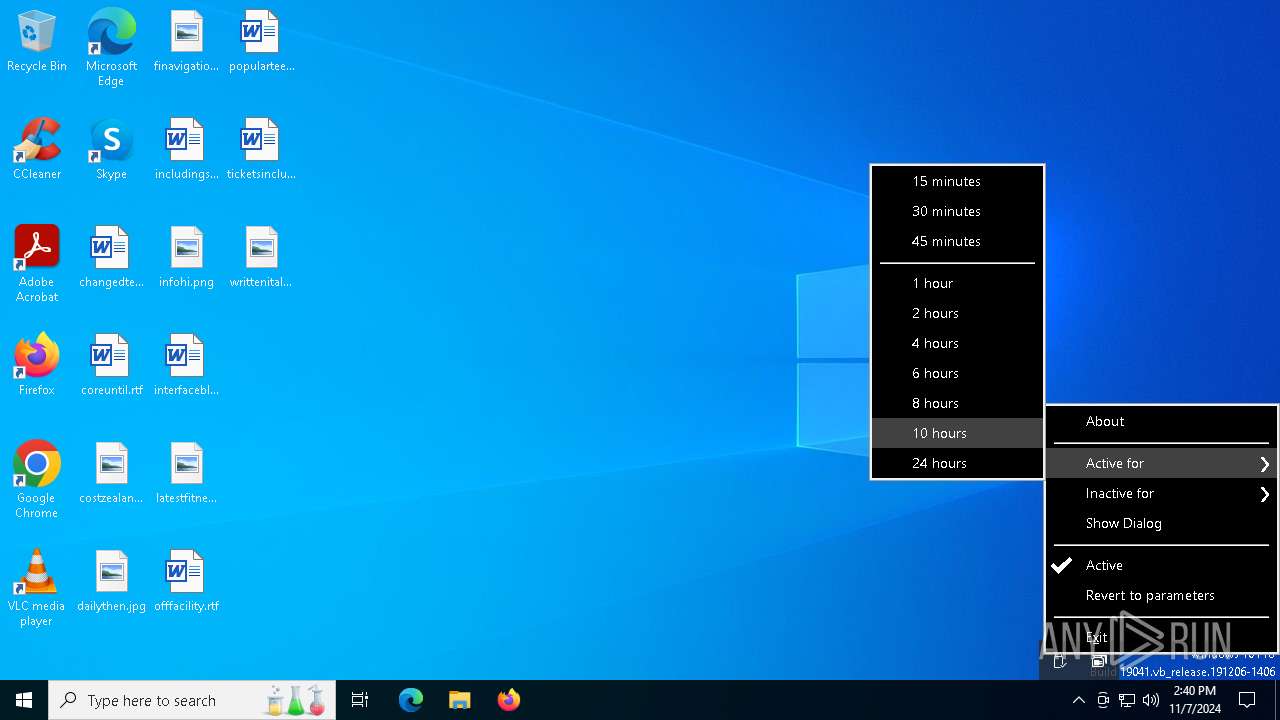Open Firefox from the taskbar

pyautogui.click(x=508, y=700)
